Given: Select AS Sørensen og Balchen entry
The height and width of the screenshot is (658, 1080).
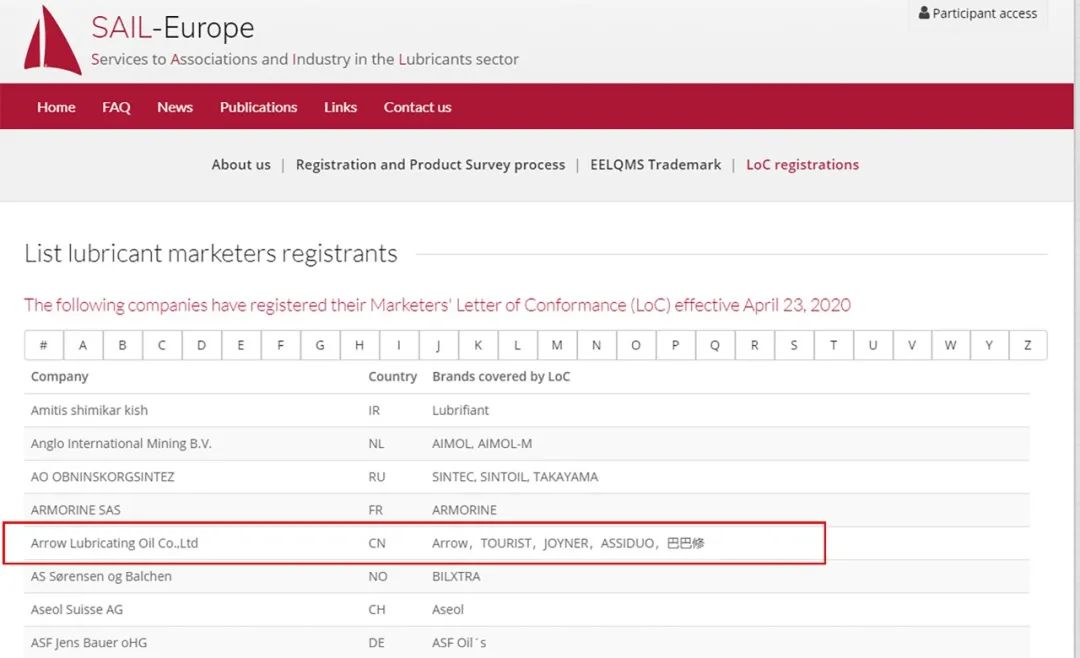Looking at the screenshot, I should click(x=101, y=576).
